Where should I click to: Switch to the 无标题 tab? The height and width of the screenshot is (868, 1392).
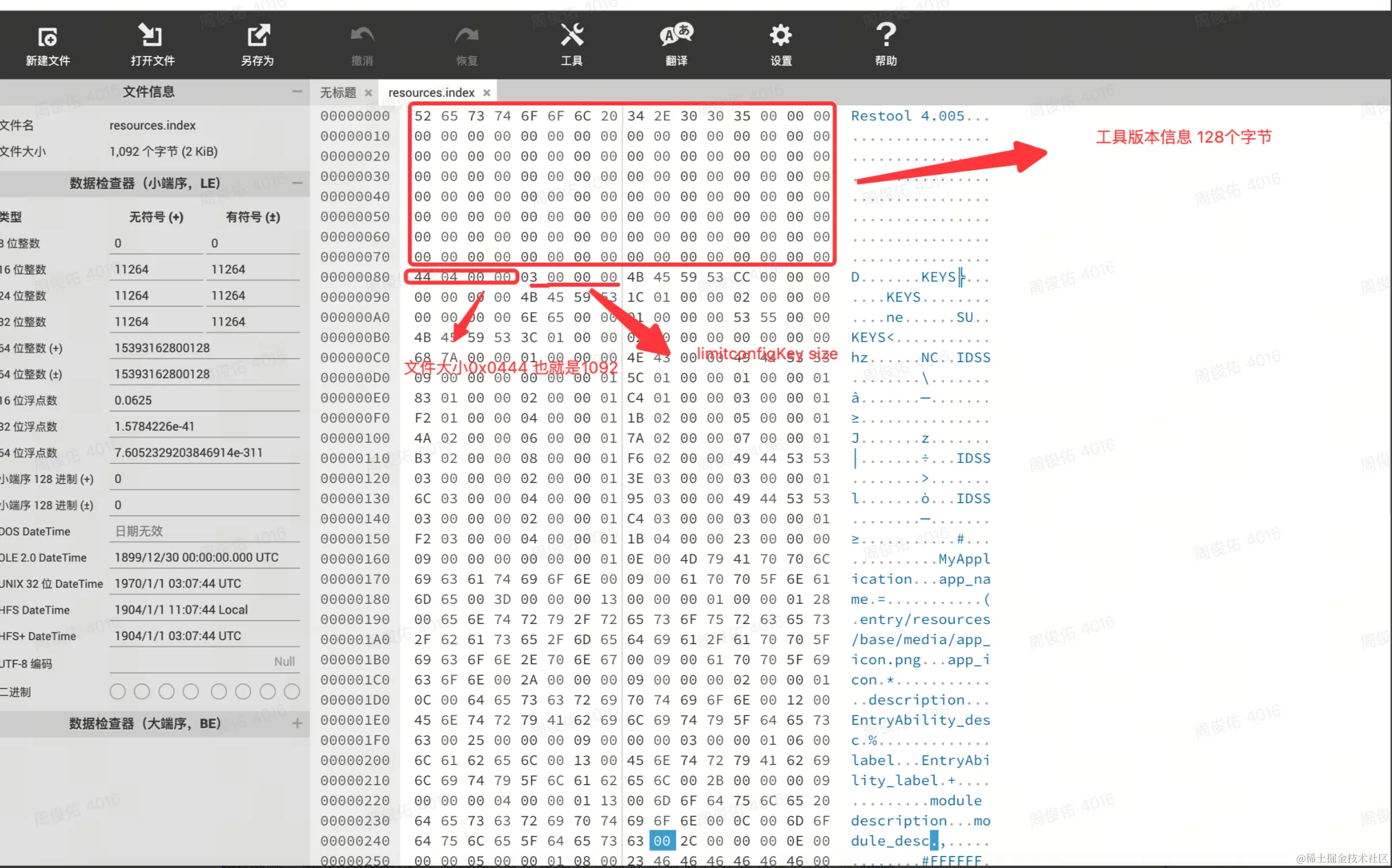pyautogui.click(x=338, y=93)
